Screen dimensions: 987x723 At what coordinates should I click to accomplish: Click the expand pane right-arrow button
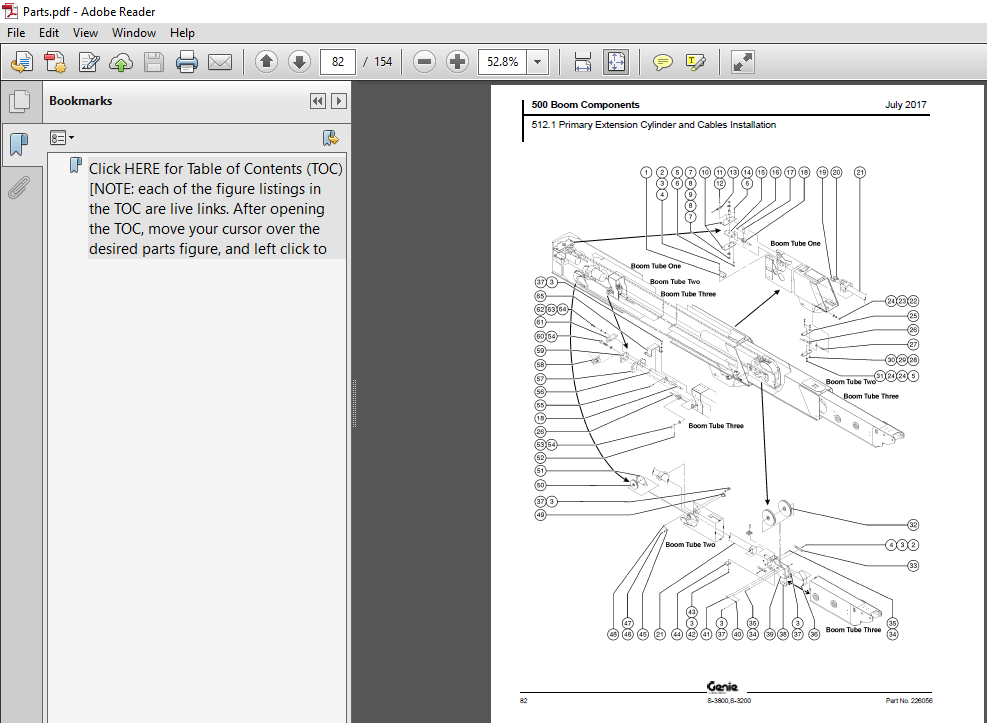[339, 101]
